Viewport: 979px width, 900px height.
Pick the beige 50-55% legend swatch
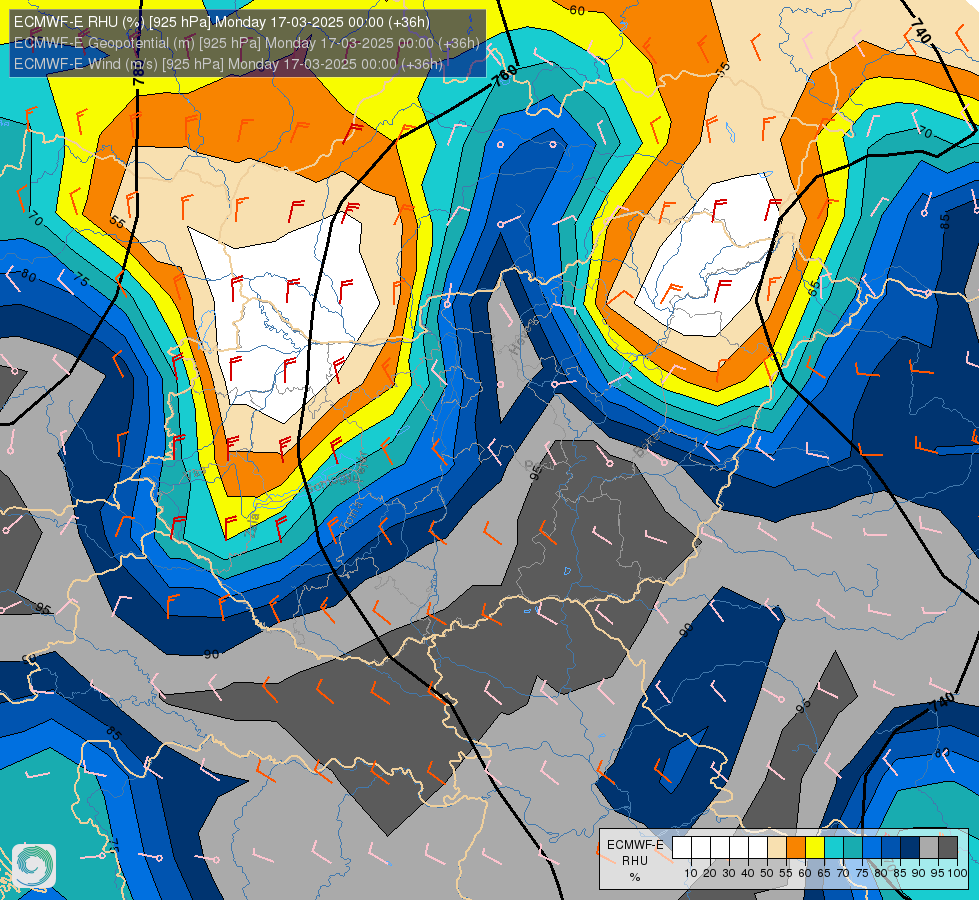coord(777,848)
